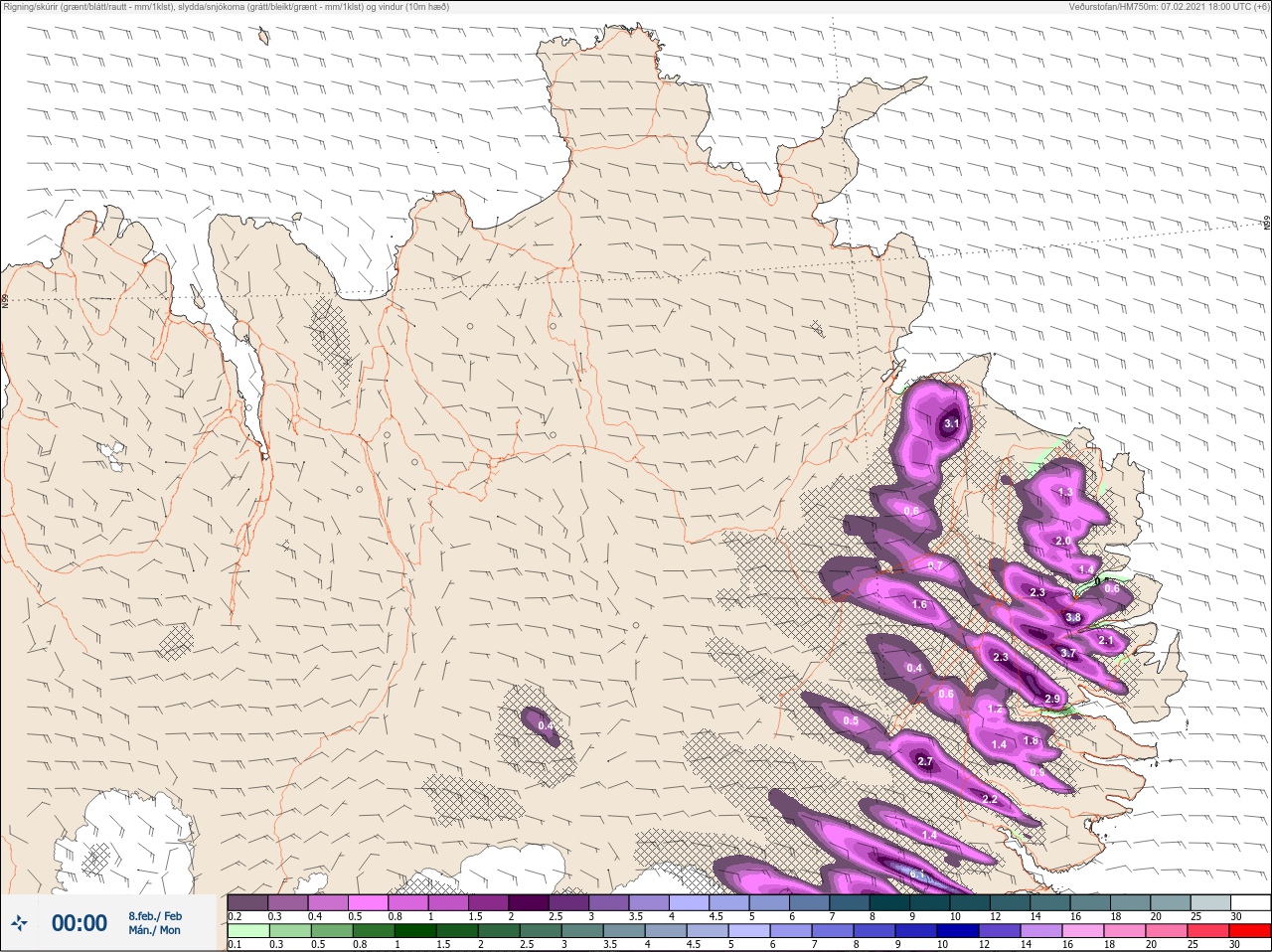
Task: Click the 2.9 snowfall value label
Action: click(1053, 700)
